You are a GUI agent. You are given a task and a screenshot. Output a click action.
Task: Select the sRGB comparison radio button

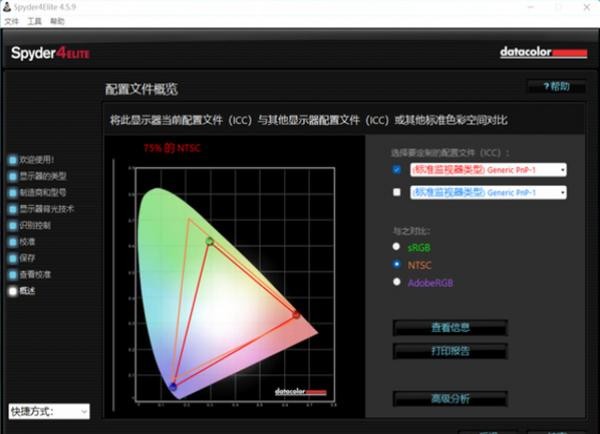(396, 247)
